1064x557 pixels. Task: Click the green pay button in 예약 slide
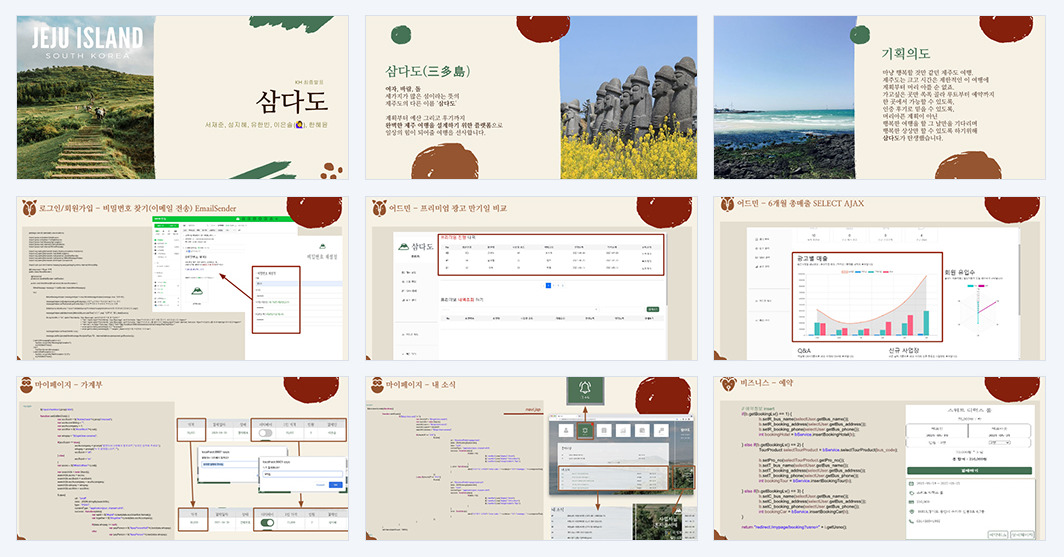(x=969, y=470)
